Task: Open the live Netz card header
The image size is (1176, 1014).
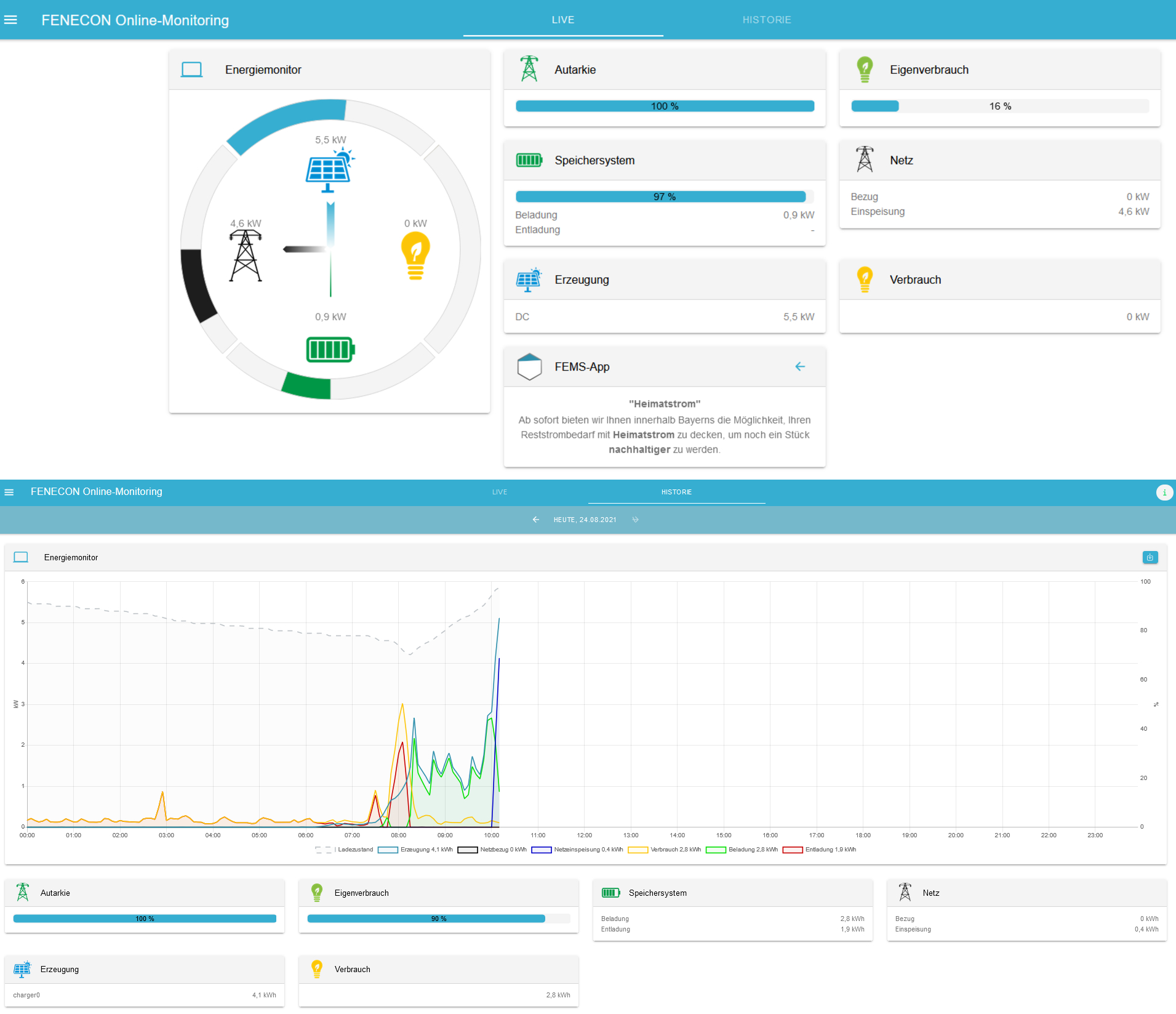Action: [x=1000, y=160]
